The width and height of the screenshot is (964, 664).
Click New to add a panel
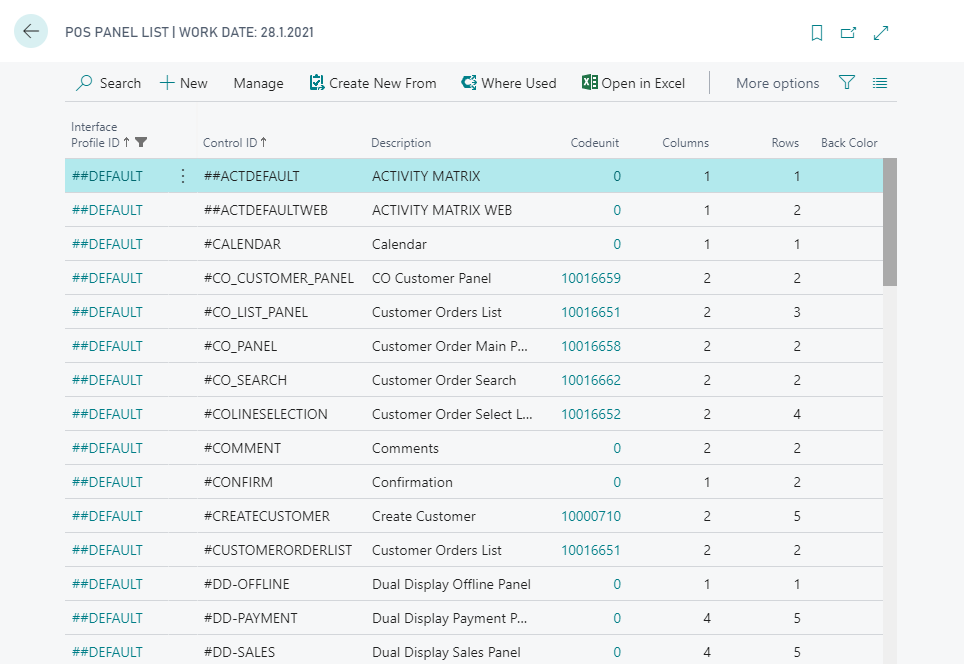click(x=184, y=83)
